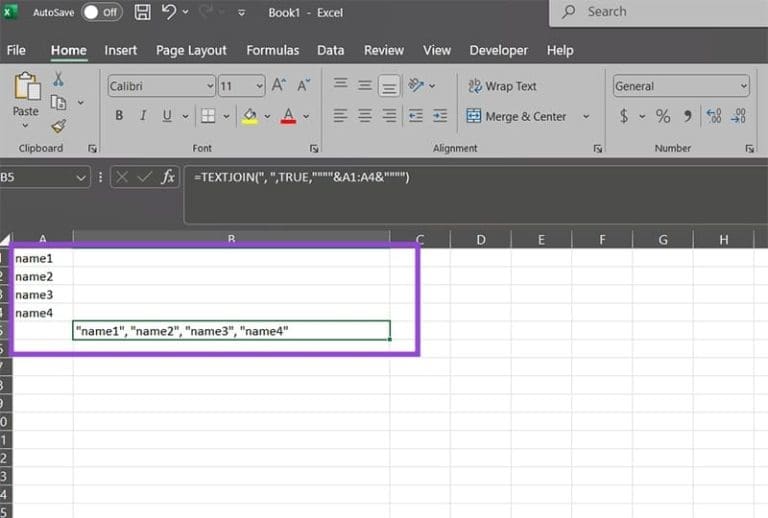768x518 pixels.
Task: Click the Undo arrow icon
Action: 169,13
